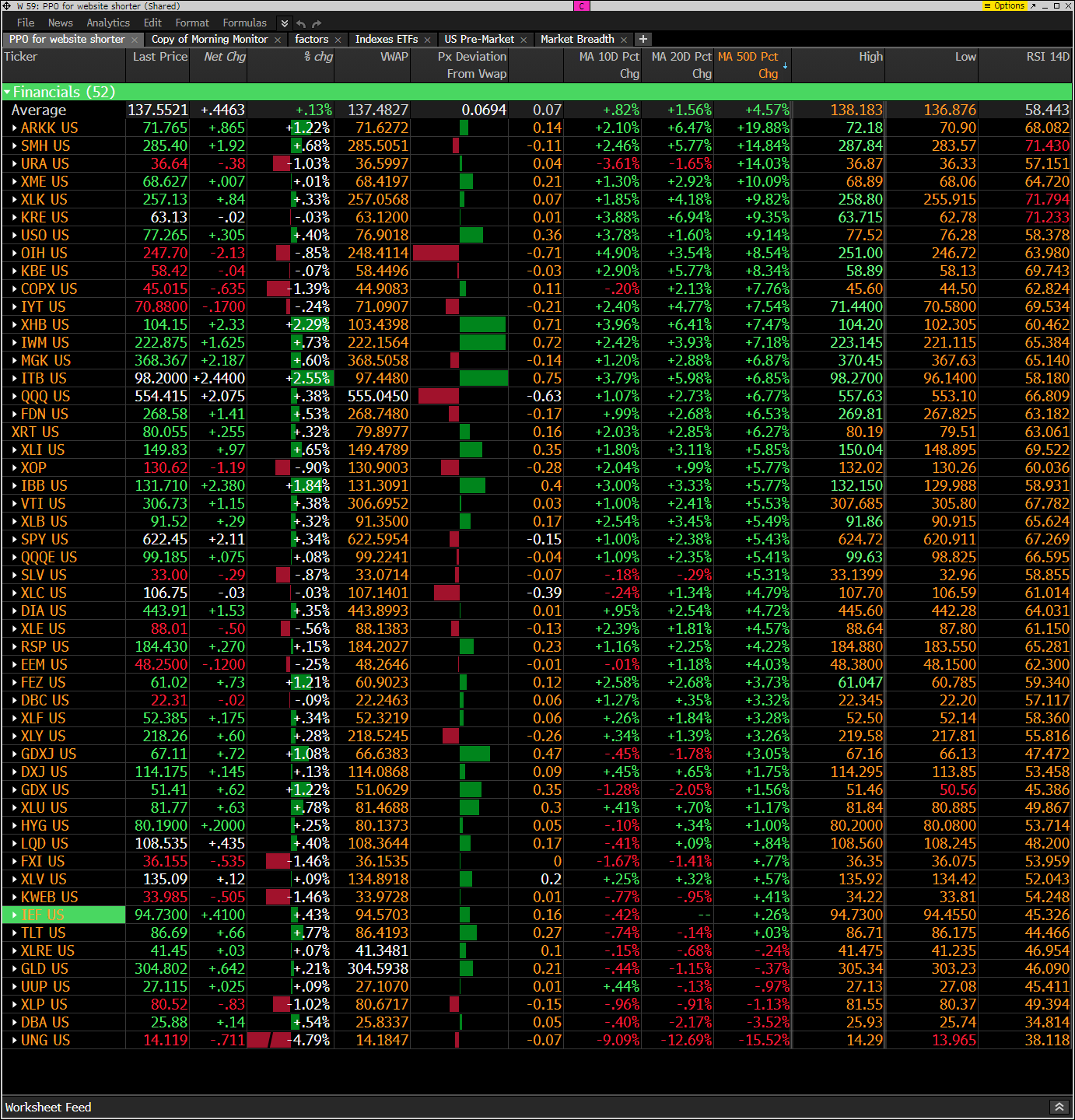The image size is (1075, 1120).
Task: Switch to Indexes ETFs tab
Action: [387, 39]
